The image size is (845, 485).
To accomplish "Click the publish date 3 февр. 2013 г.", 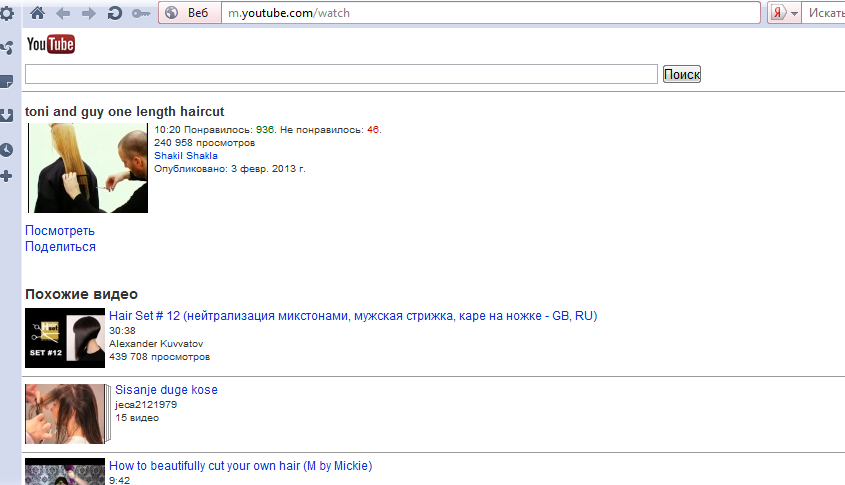I will click(x=268, y=169).
